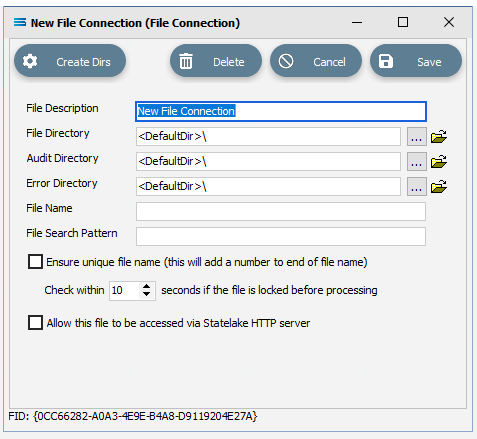Allow file access via Statelake HTTP server
477x439 pixels.
click(35, 323)
